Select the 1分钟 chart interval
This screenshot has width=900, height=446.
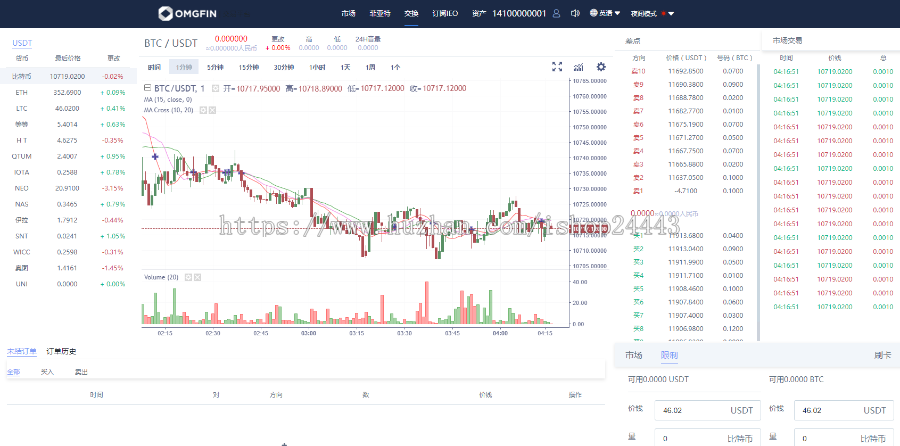tap(184, 67)
